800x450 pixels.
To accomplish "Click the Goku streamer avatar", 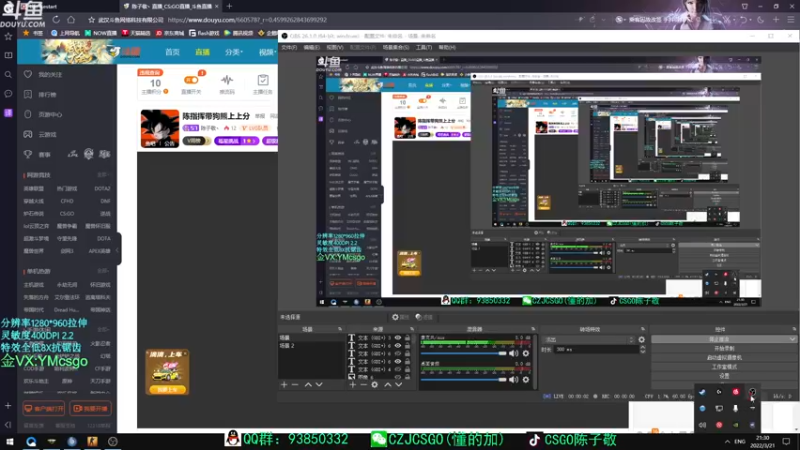I will coord(160,129).
